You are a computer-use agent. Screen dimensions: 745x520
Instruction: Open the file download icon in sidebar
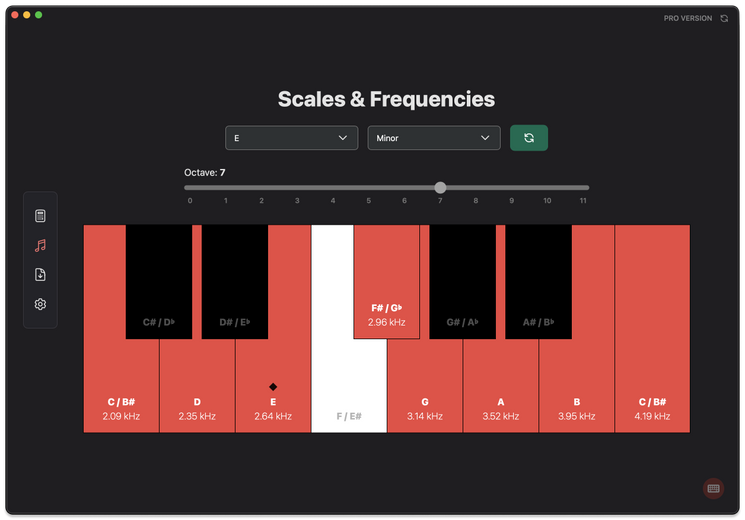point(41,275)
